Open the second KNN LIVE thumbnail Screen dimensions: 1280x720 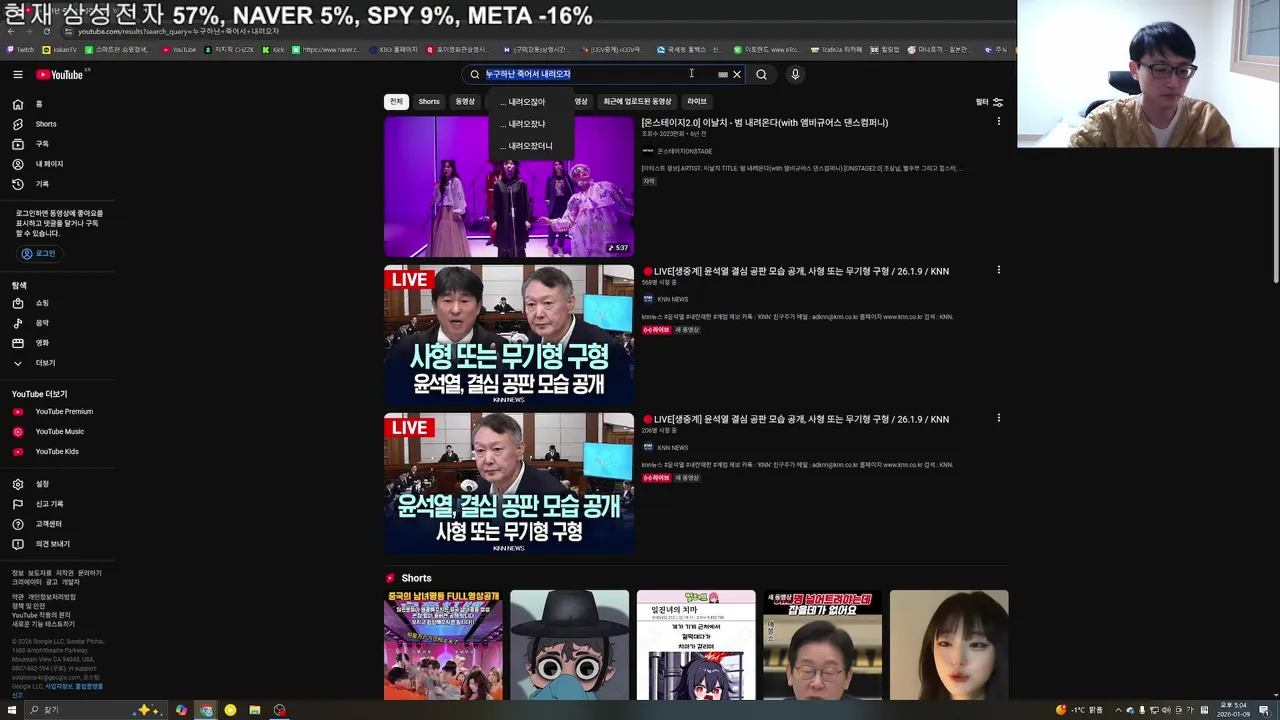tap(509, 483)
